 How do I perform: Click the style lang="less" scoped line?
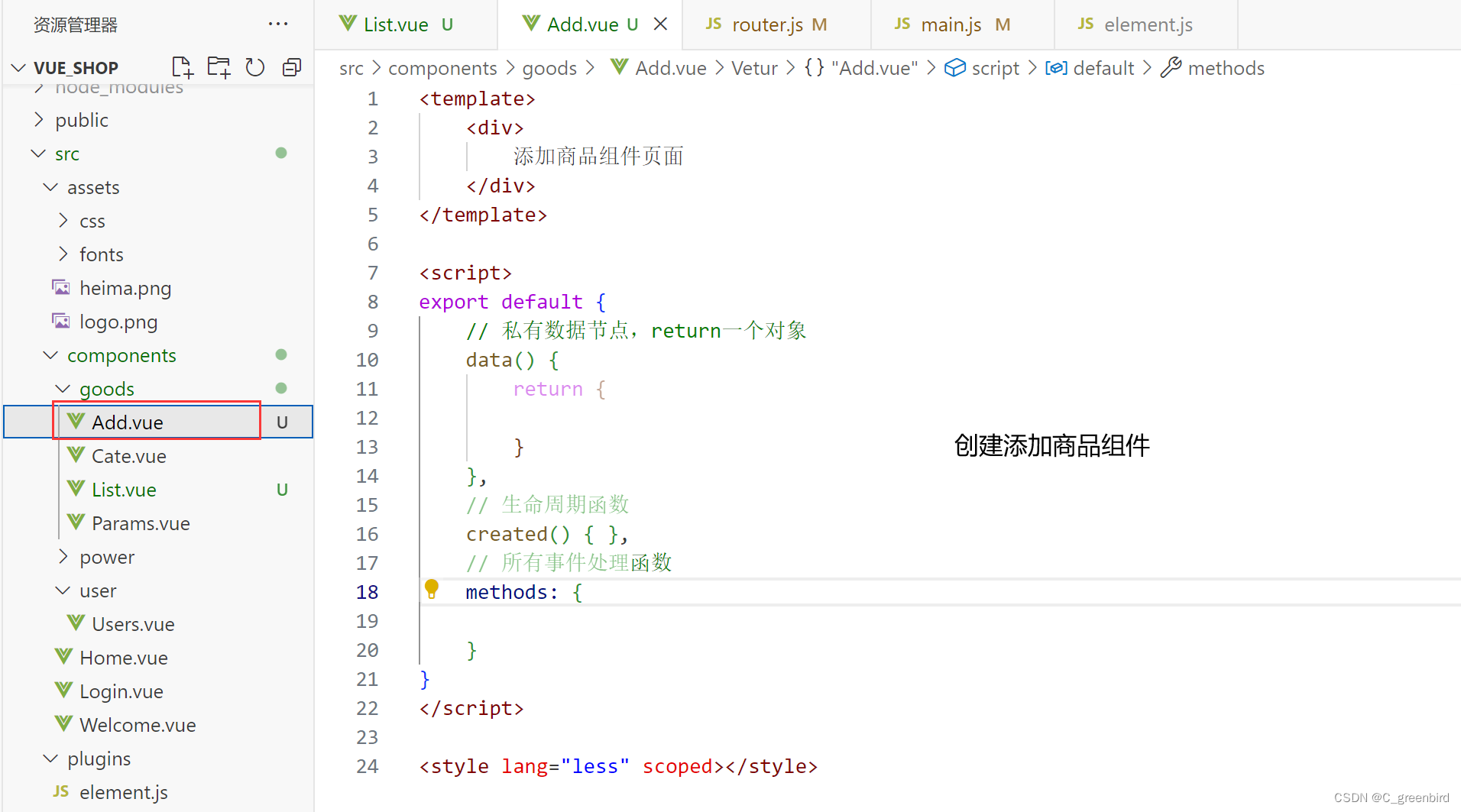pos(618,766)
